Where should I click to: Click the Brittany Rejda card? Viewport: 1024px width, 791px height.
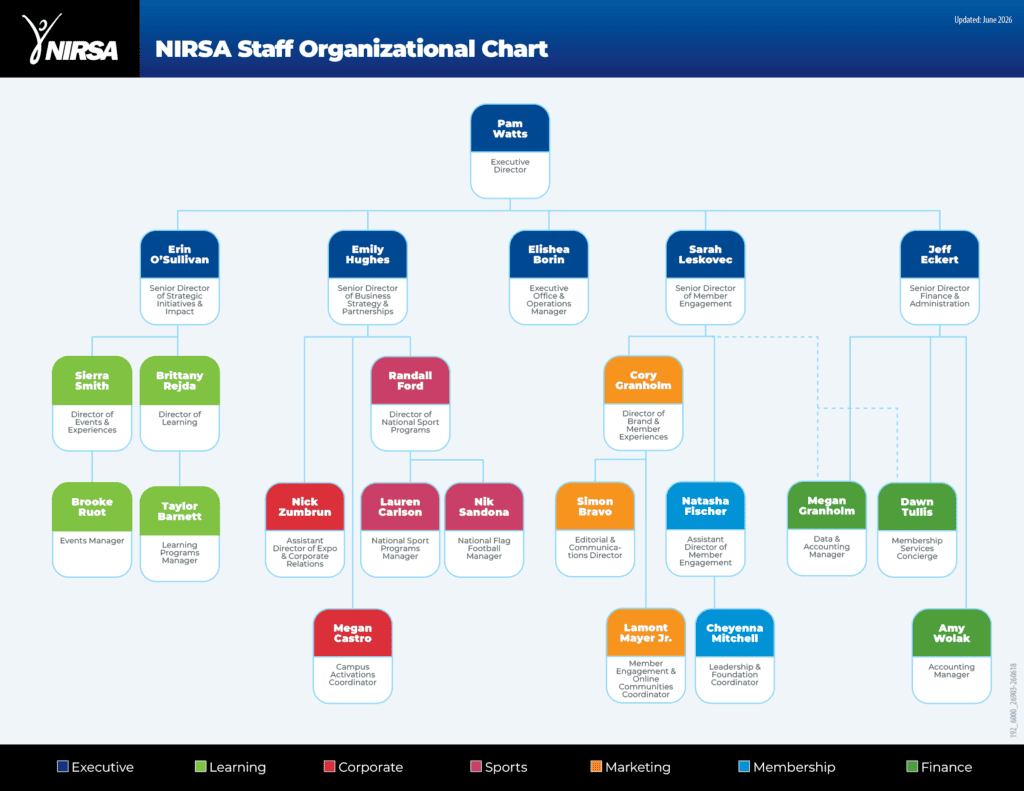(180, 404)
